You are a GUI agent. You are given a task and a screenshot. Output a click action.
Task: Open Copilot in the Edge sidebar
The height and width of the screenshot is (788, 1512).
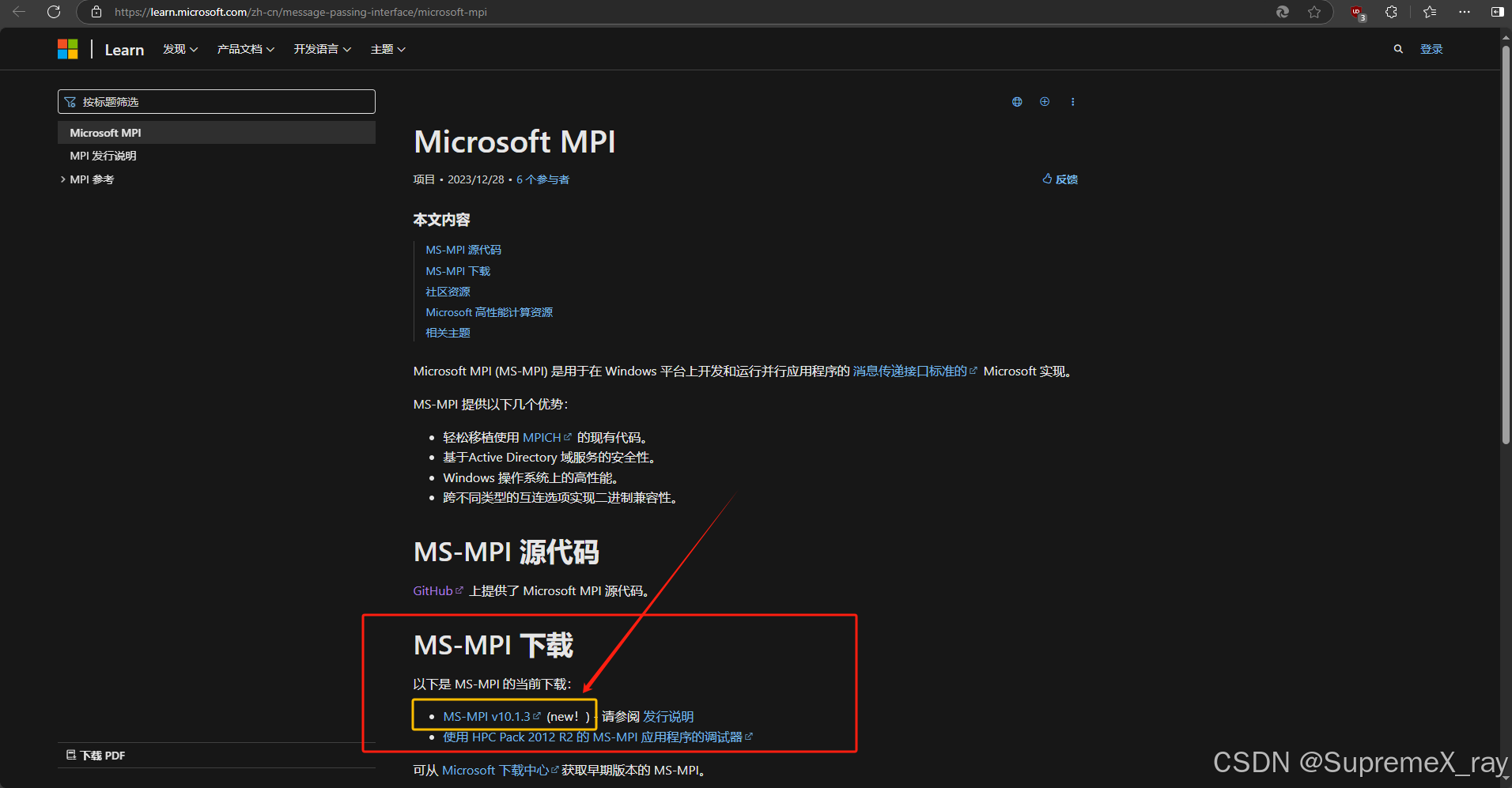tap(1282, 12)
